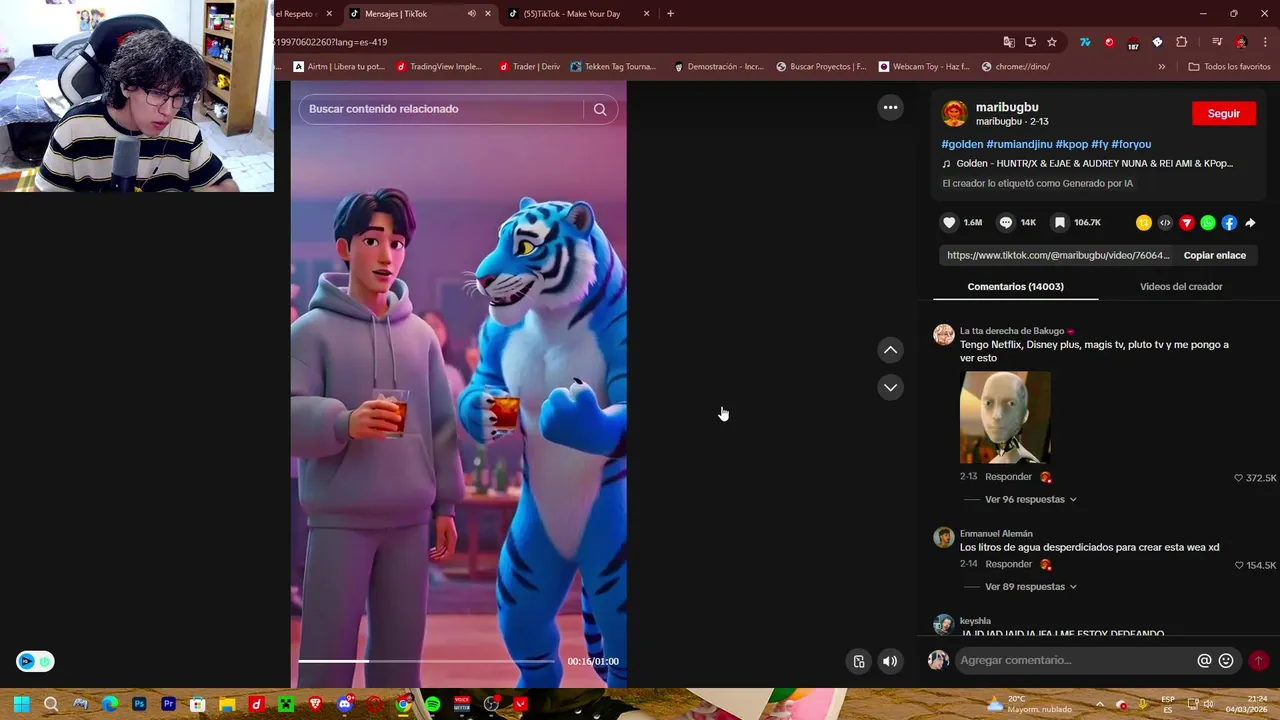Share the video to Facebook

(x=1229, y=223)
